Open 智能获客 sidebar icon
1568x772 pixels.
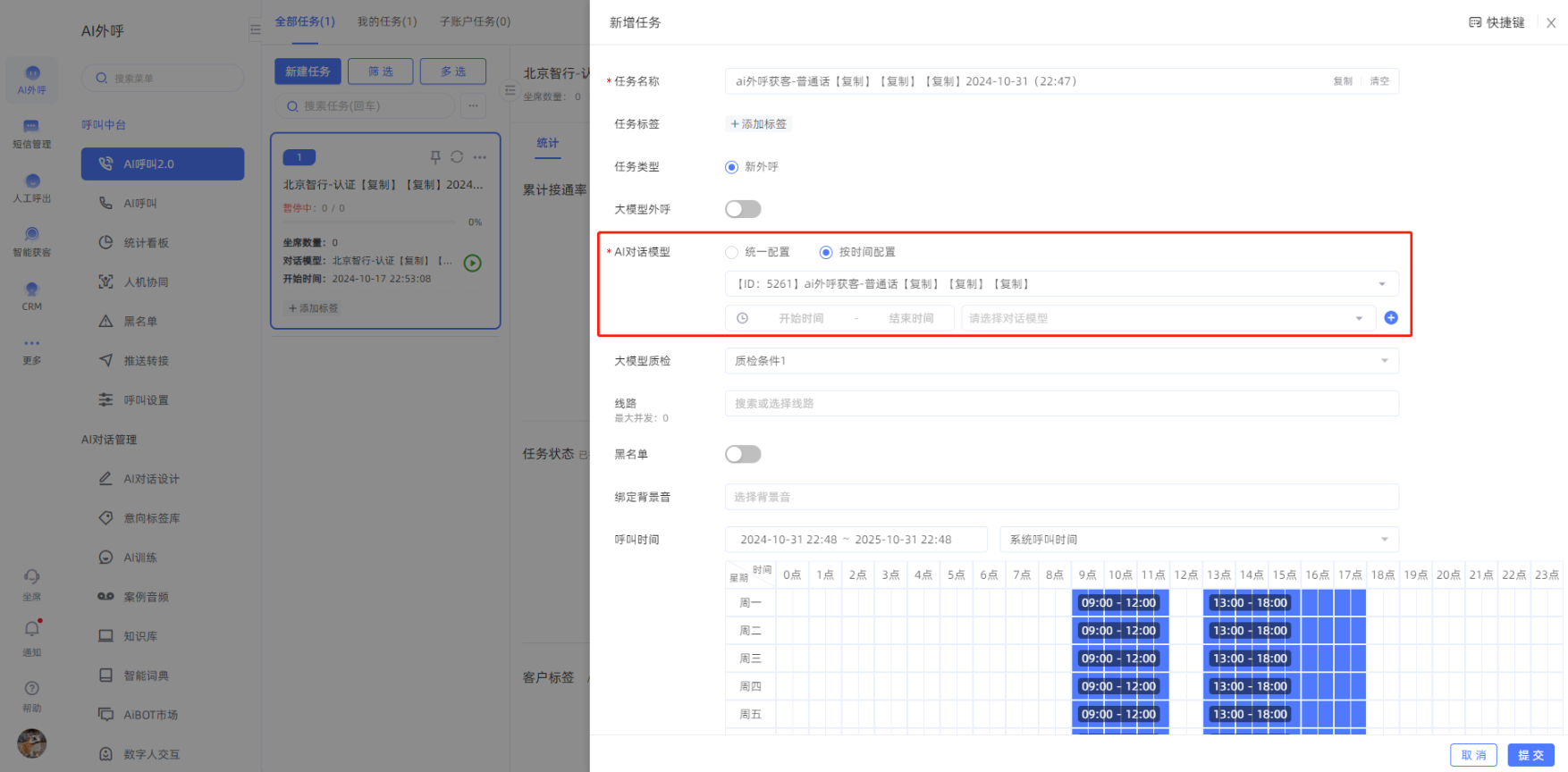coord(31,241)
